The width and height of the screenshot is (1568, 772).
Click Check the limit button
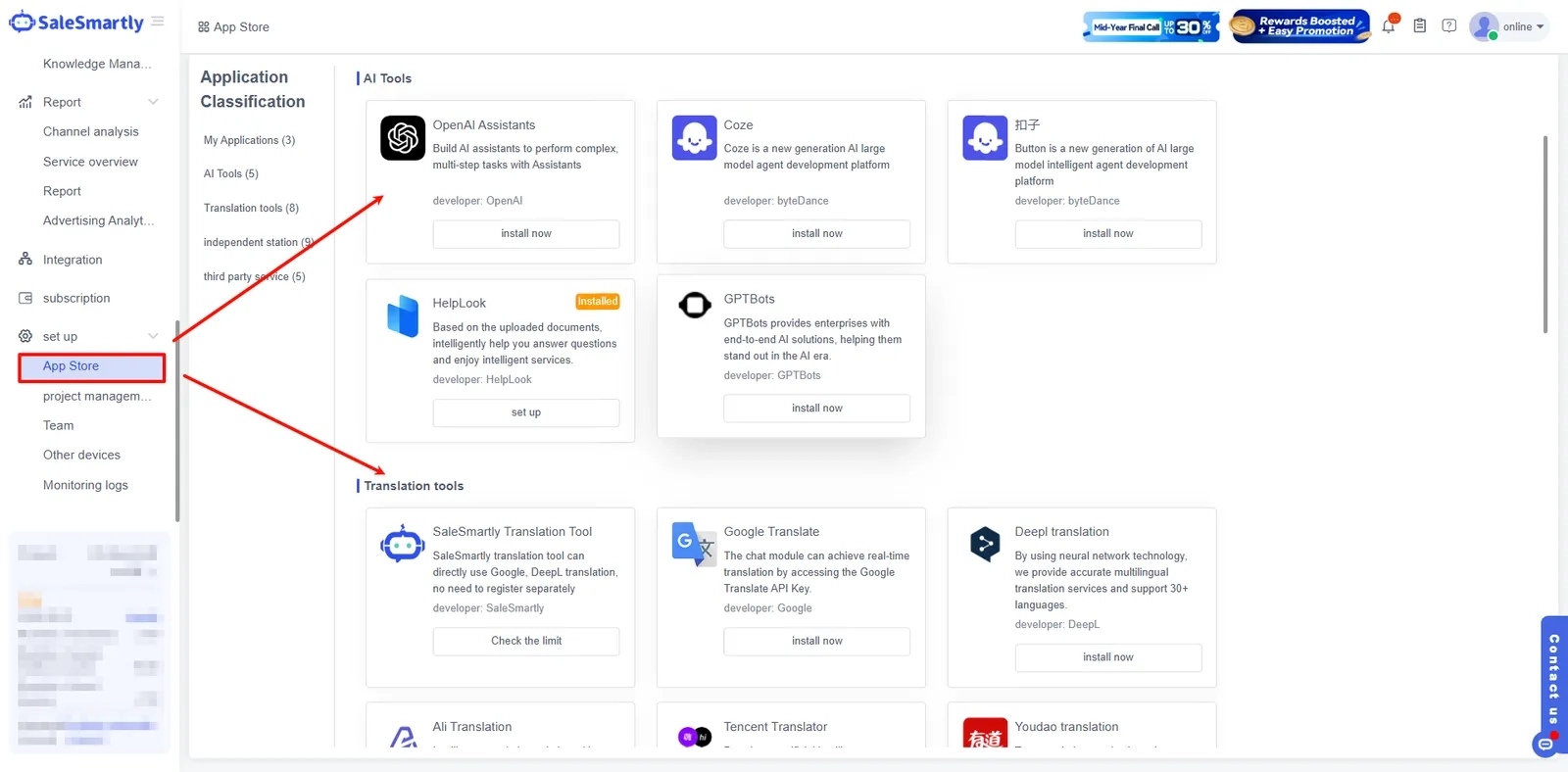[526, 641]
